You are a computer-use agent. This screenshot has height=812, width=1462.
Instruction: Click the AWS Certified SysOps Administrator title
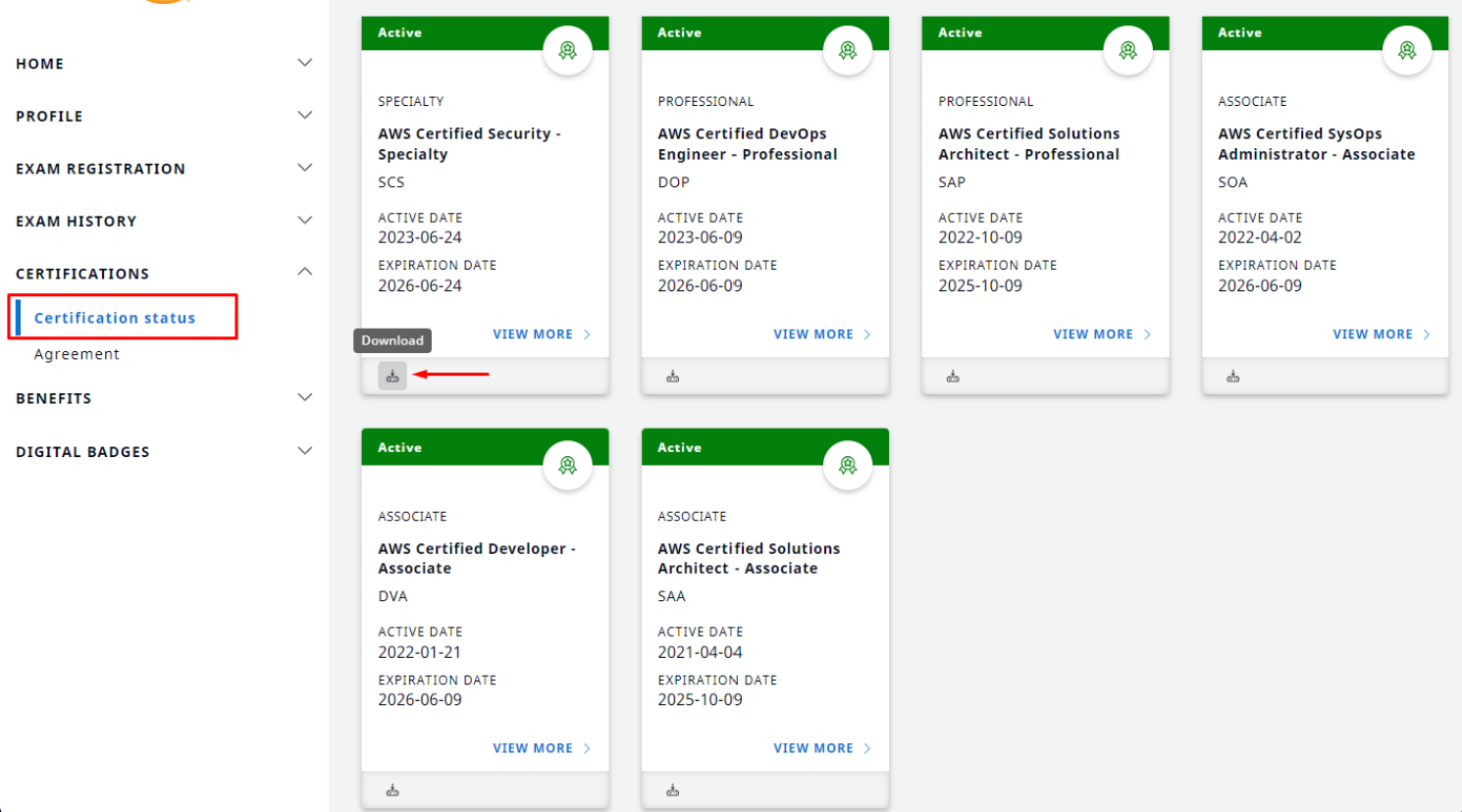pos(1317,144)
